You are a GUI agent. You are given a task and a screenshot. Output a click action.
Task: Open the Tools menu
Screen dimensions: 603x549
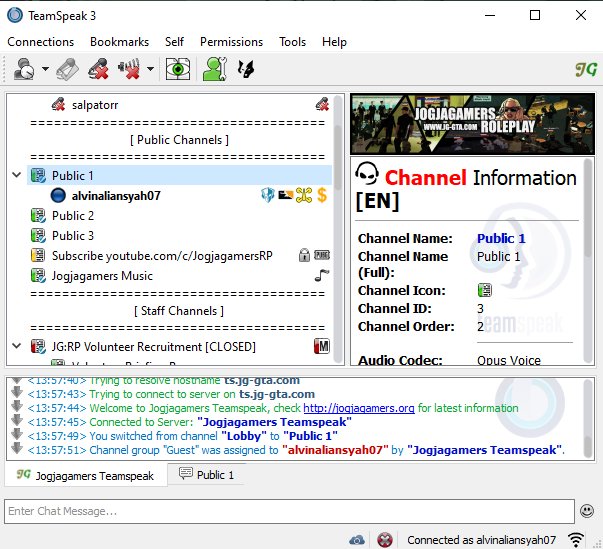tap(292, 42)
